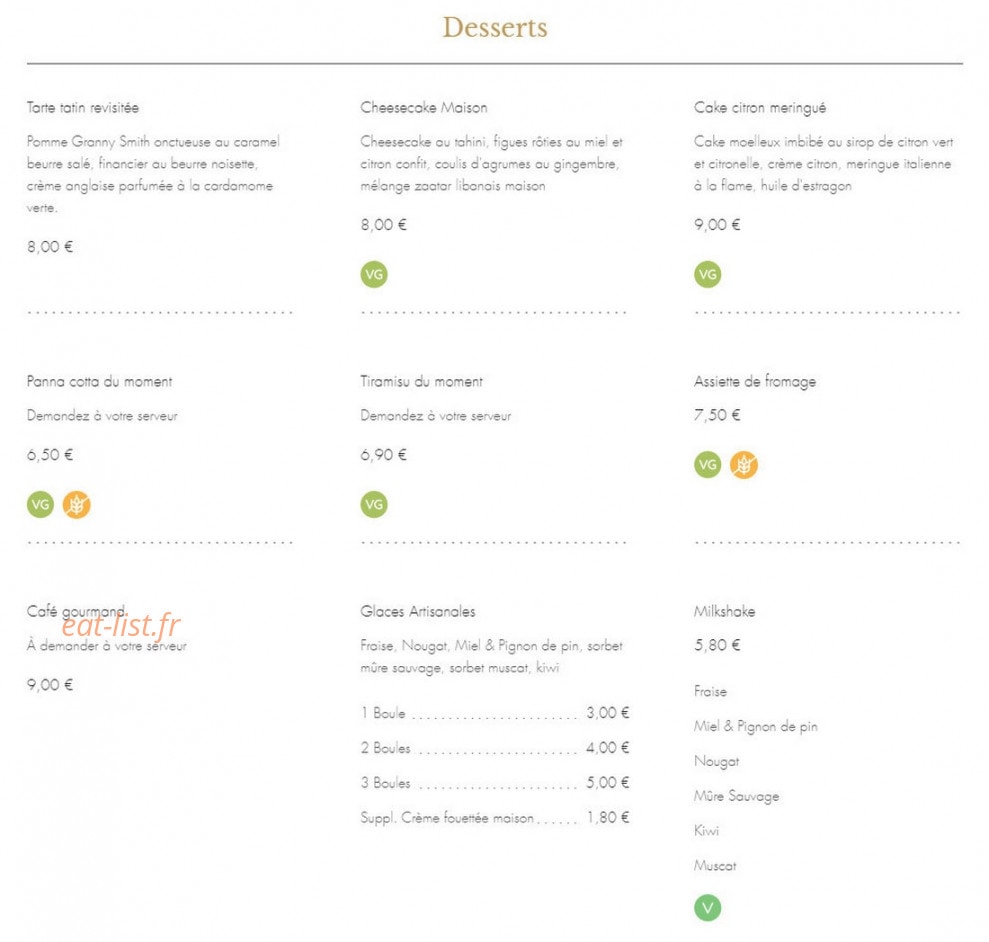Click the 8,00 € price of Cheesecake Maison
The width and height of the screenshot is (989, 942).
(383, 225)
